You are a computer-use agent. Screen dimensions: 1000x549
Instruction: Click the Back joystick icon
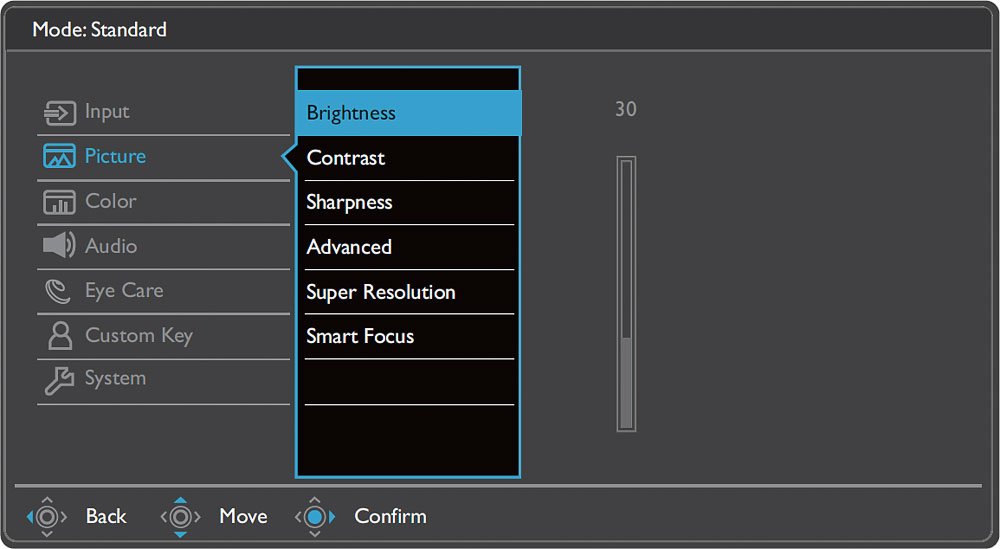(47, 516)
